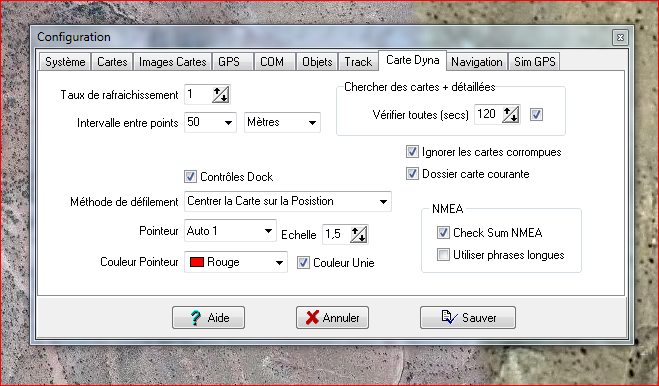Click the Annuler cancel button

point(332,317)
